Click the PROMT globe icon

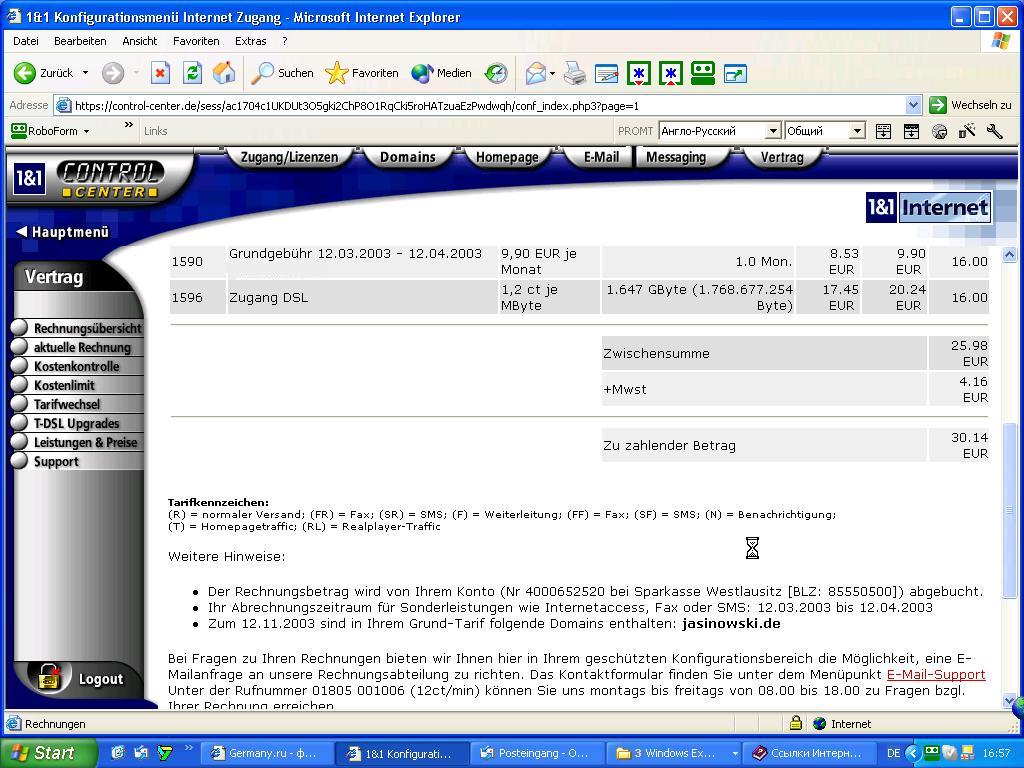click(x=939, y=131)
